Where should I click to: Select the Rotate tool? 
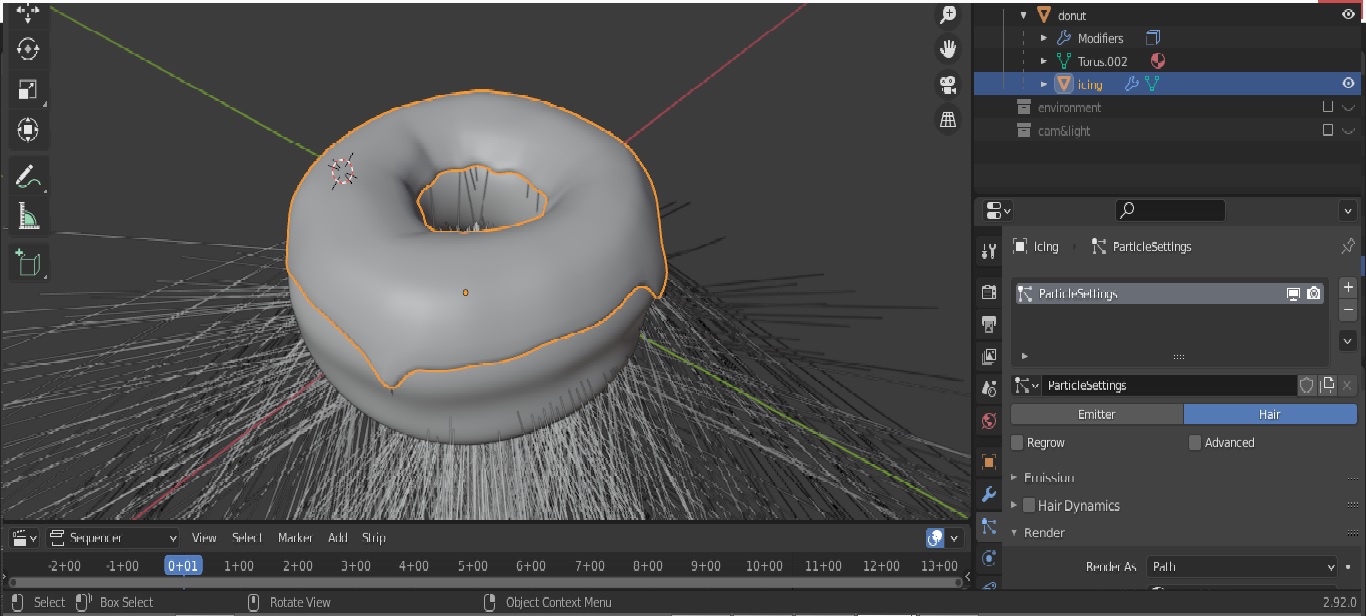point(28,50)
